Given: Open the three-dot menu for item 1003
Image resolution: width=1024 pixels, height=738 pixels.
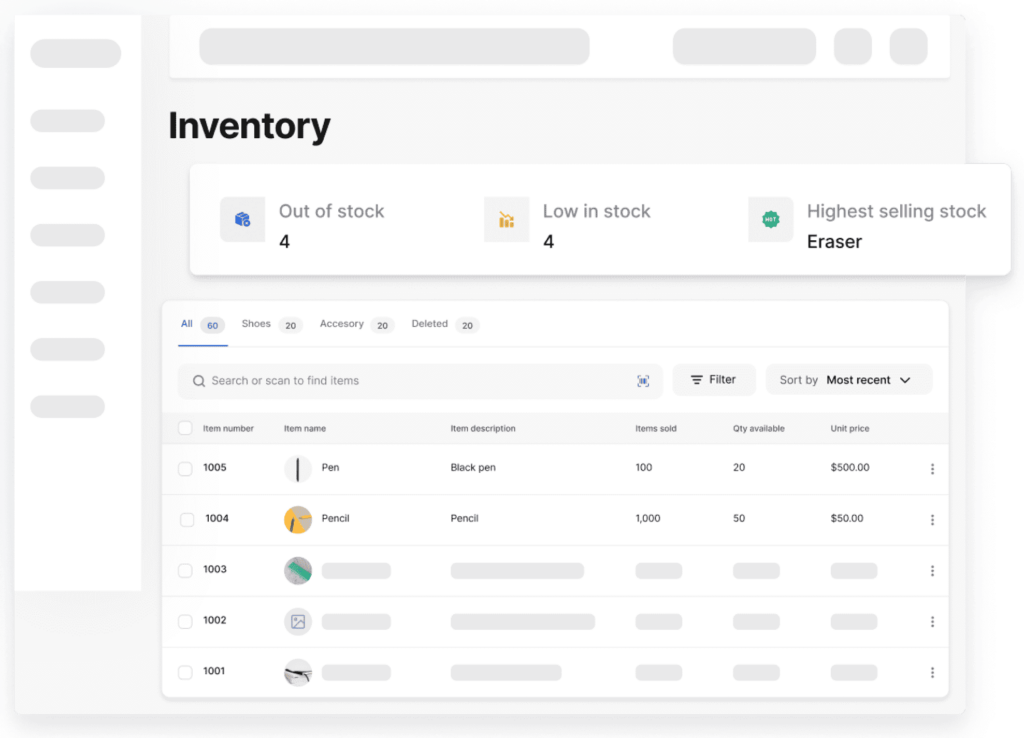Looking at the screenshot, I should coord(932,571).
